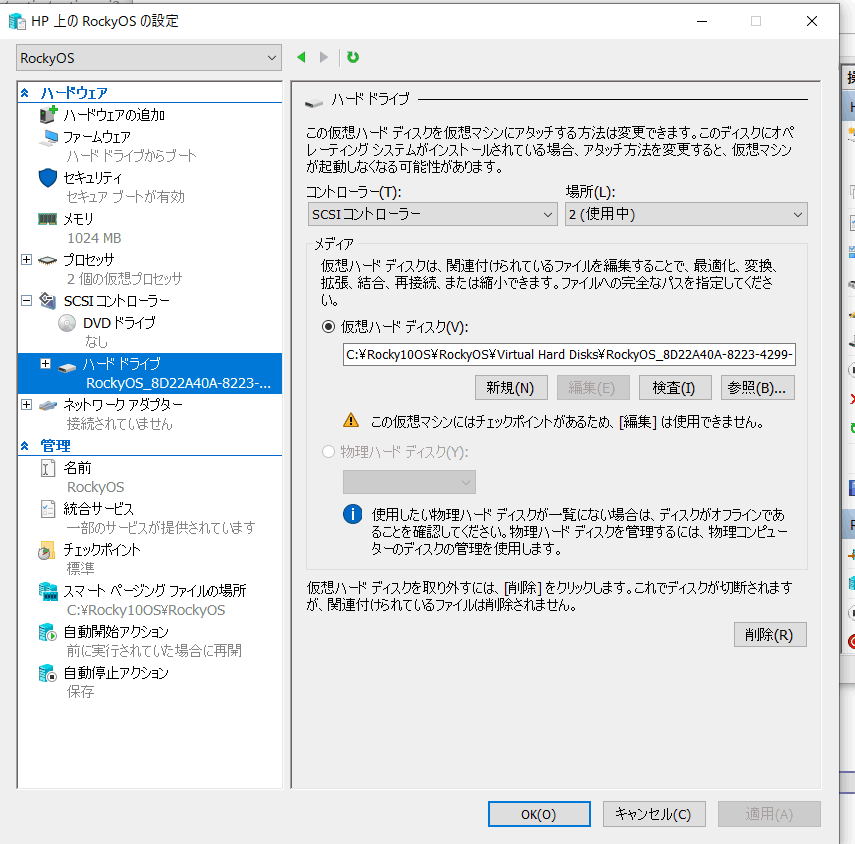This screenshot has height=844, width=855.
Task: Select the 仮想ハード ディスク radio button
Action: [328, 327]
